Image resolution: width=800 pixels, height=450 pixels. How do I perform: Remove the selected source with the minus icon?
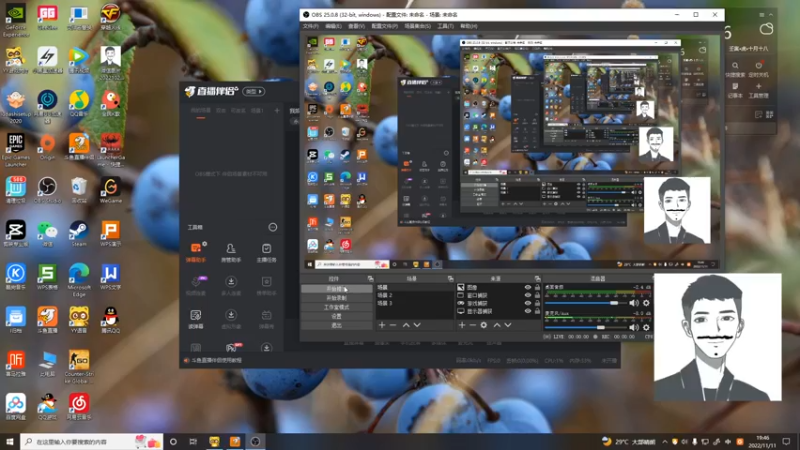coord(472,325)
